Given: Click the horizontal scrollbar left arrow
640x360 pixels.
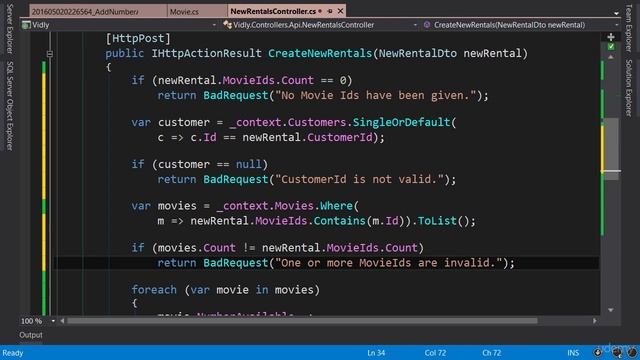Looking at the screenshot, I should tap(62, 321).
